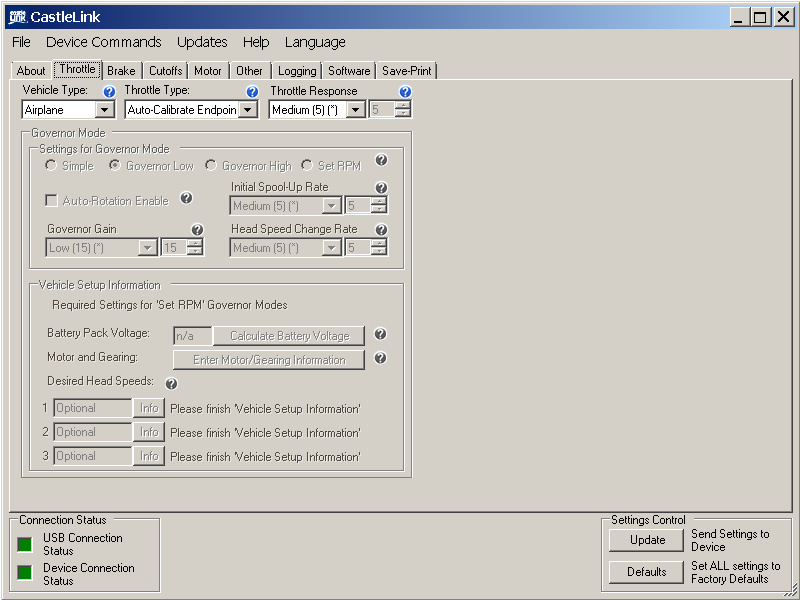The height and width of the screenshot is (600, 800).
Task: Click help icon next to Desired Head Speeds
Action: tap(171, 383)
